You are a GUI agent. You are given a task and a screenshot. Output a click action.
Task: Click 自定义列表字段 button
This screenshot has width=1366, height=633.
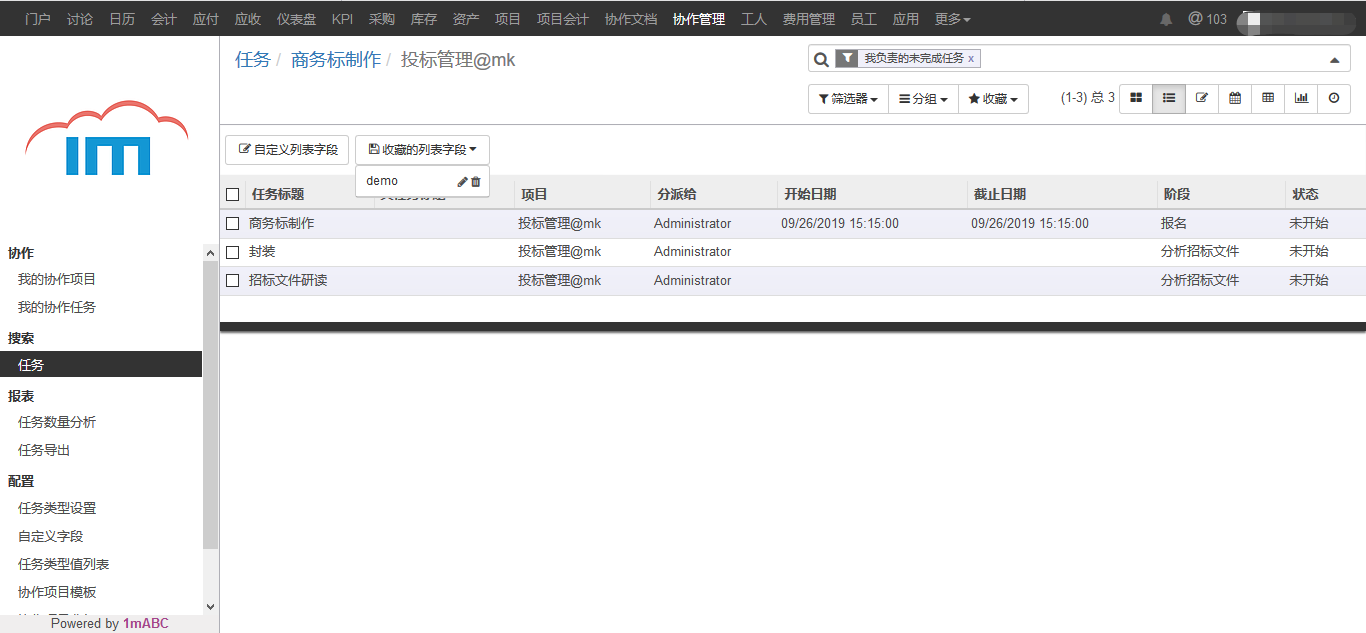tap(288, 150)
